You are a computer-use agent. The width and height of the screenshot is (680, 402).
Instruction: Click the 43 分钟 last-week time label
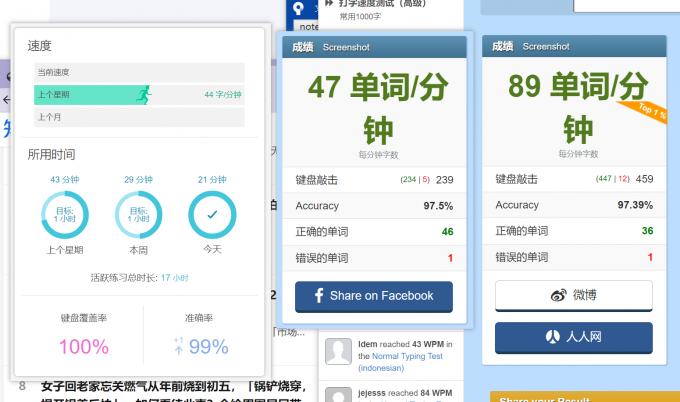point(65,180)
